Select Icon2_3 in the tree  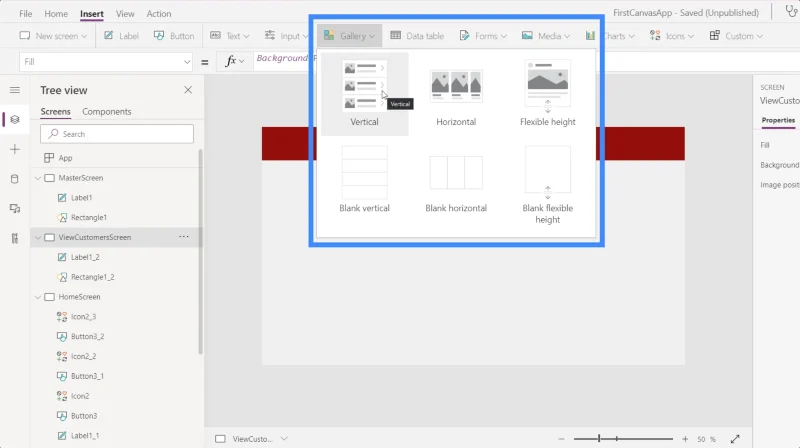click(x=83, y=317)
